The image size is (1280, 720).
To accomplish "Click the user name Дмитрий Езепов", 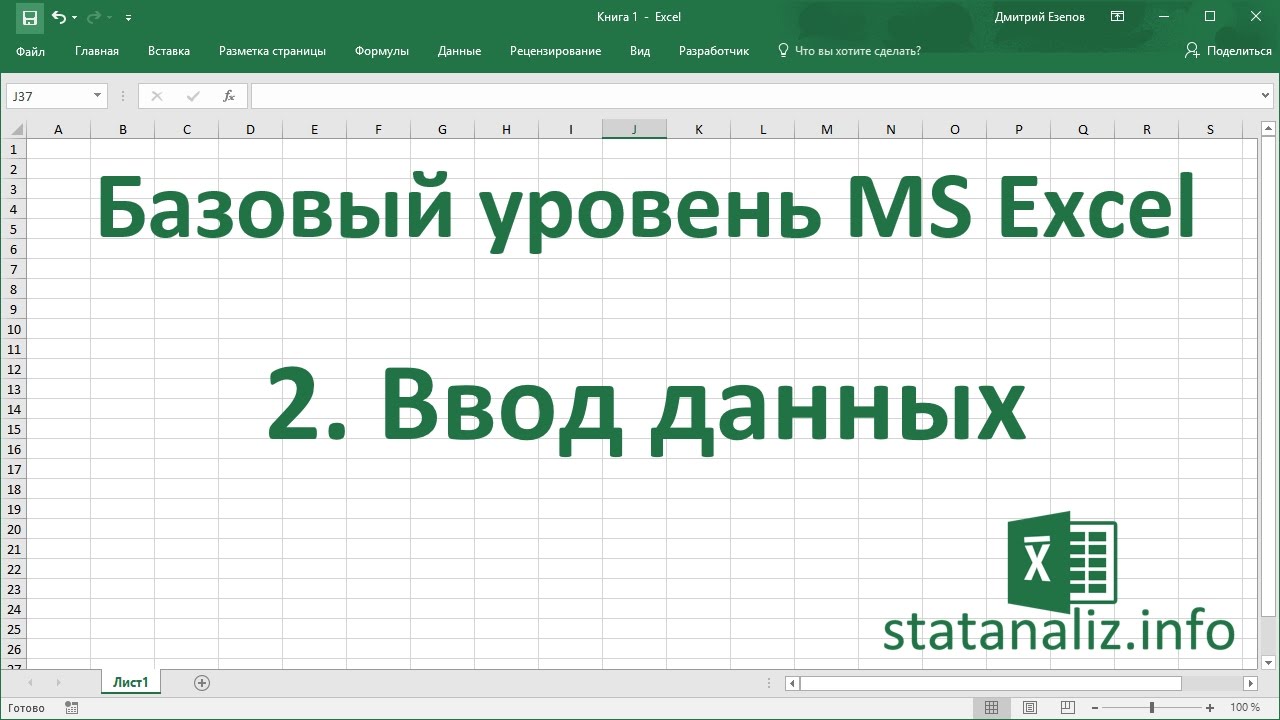I will (x=1040, y=17).
